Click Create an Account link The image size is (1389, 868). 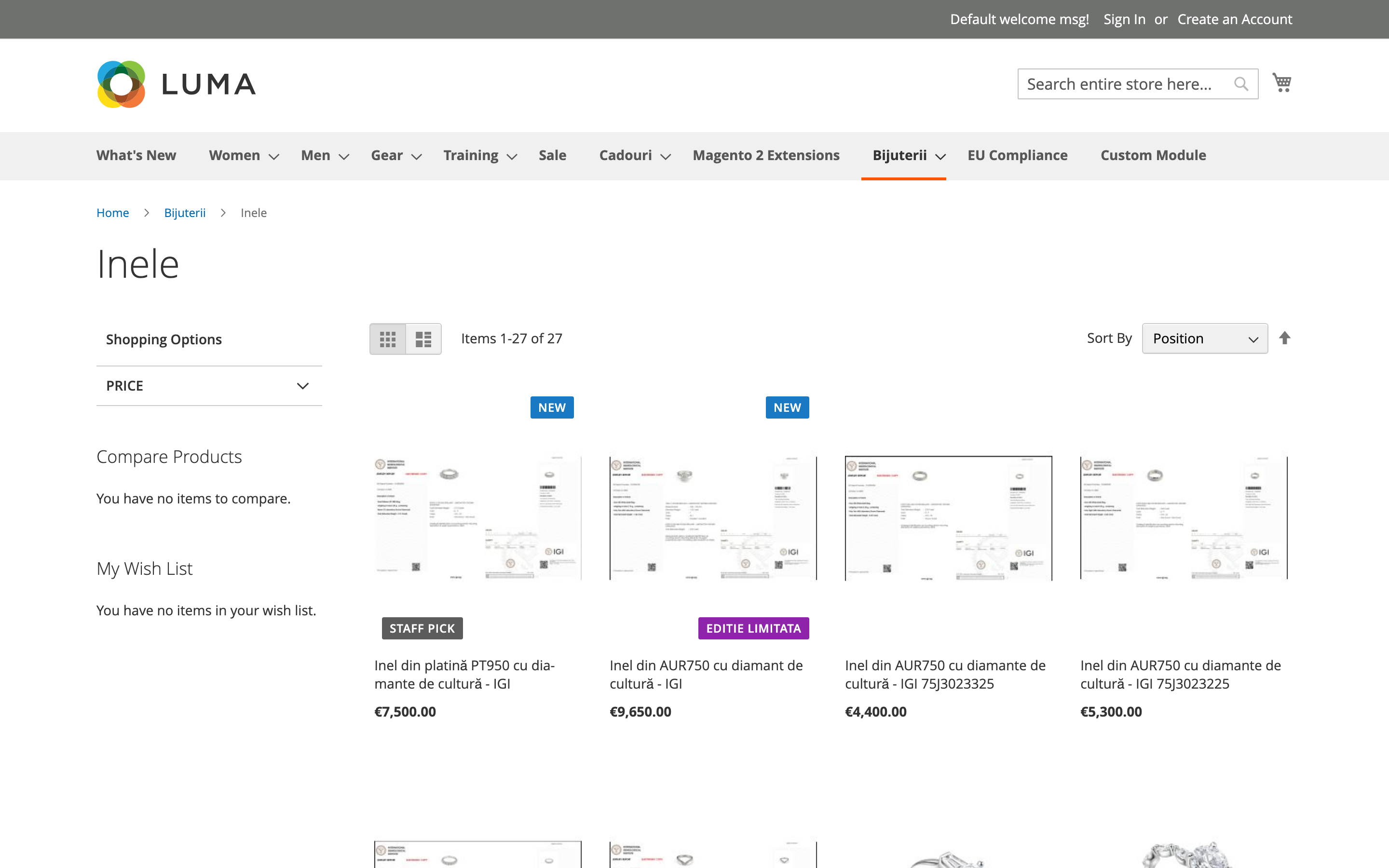point(1235,19)
